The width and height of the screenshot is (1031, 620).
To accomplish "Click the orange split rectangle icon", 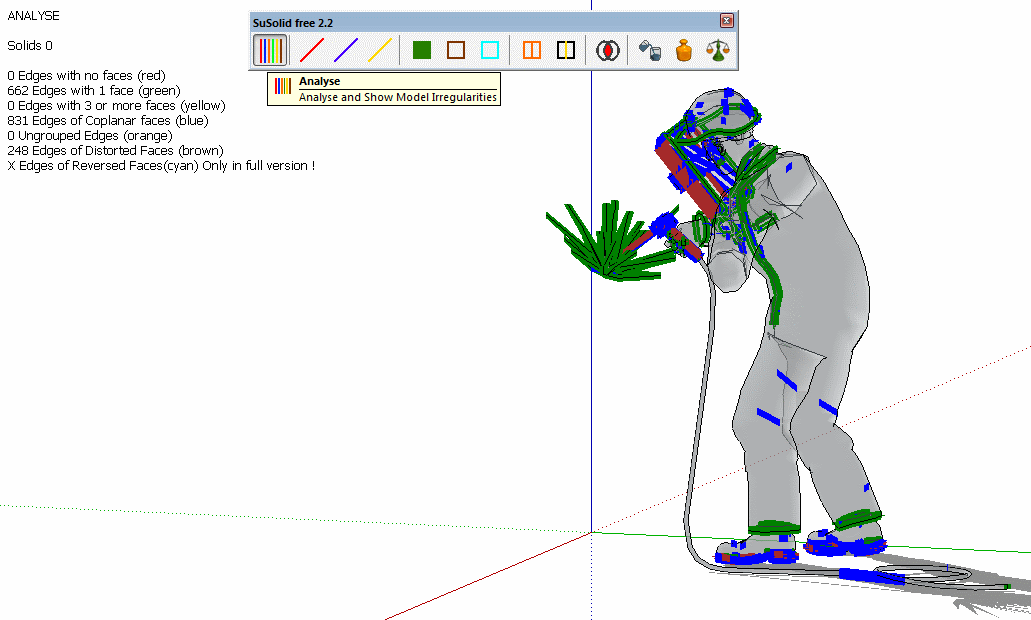I will [532, 50].
